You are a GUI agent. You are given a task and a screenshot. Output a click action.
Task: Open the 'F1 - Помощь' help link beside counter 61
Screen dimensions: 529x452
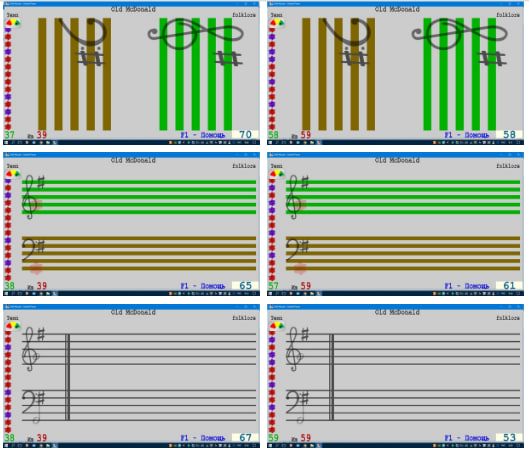pyautogui.click(x=466, y=286)
